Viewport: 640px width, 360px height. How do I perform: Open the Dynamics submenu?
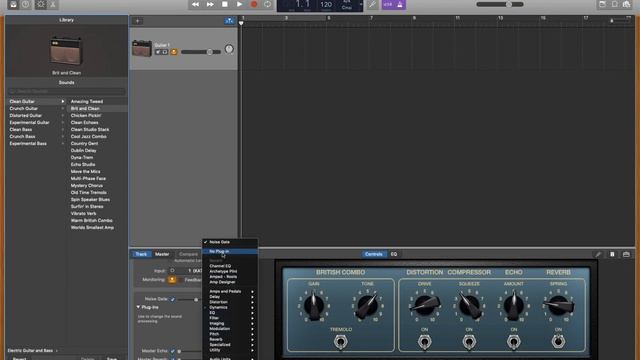click(x=230, y=307)
